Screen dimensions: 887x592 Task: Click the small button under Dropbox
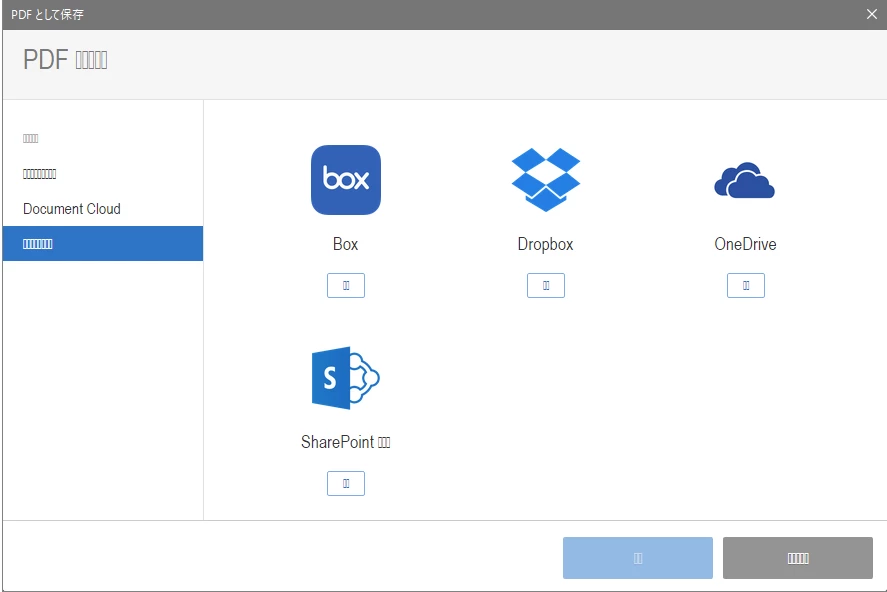click(x=546, y=286)
